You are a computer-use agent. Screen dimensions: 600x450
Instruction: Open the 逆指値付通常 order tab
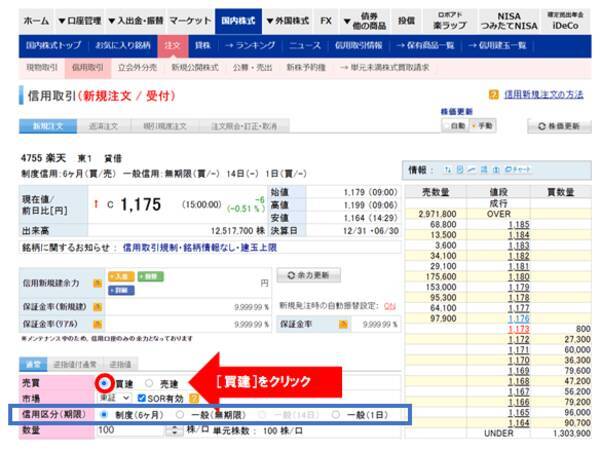(76, 365)
